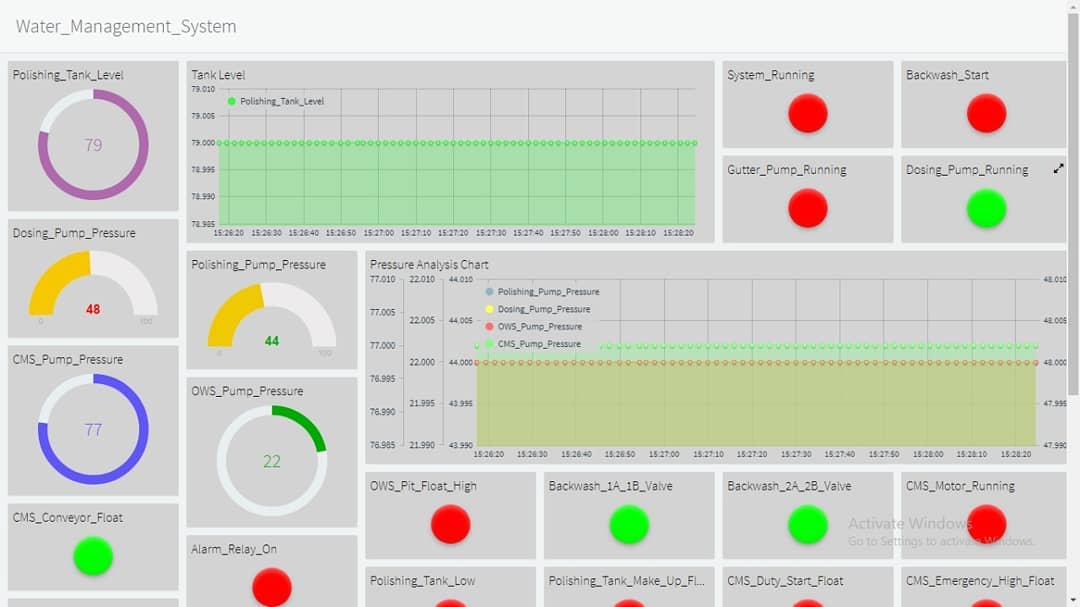
Task: Toggle Polishing_Pump_Pressure legend entry in chart
Action: [x=548, y=292]
